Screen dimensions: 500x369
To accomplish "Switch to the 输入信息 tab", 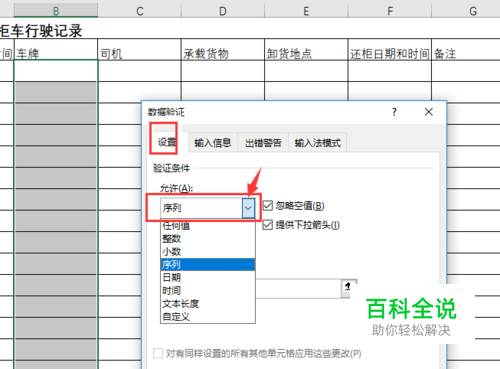I will [213, 143].
